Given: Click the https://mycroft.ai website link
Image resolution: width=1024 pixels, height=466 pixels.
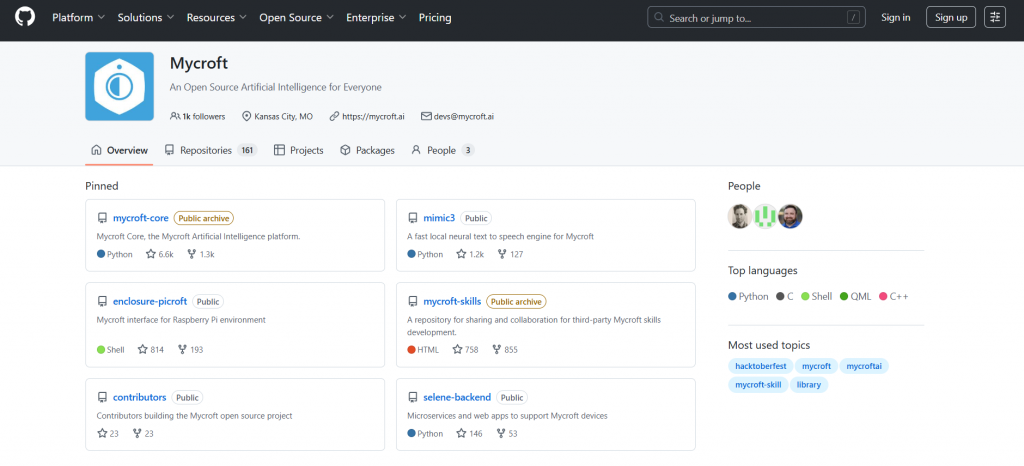Looking at the screenshot, I should 373,116.
